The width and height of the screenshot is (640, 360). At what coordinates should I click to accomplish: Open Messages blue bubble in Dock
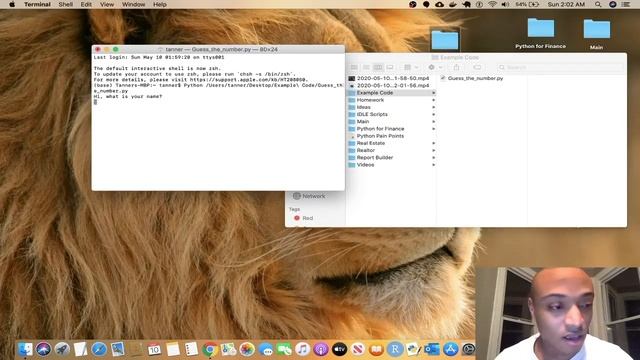(x=266, y=349)
